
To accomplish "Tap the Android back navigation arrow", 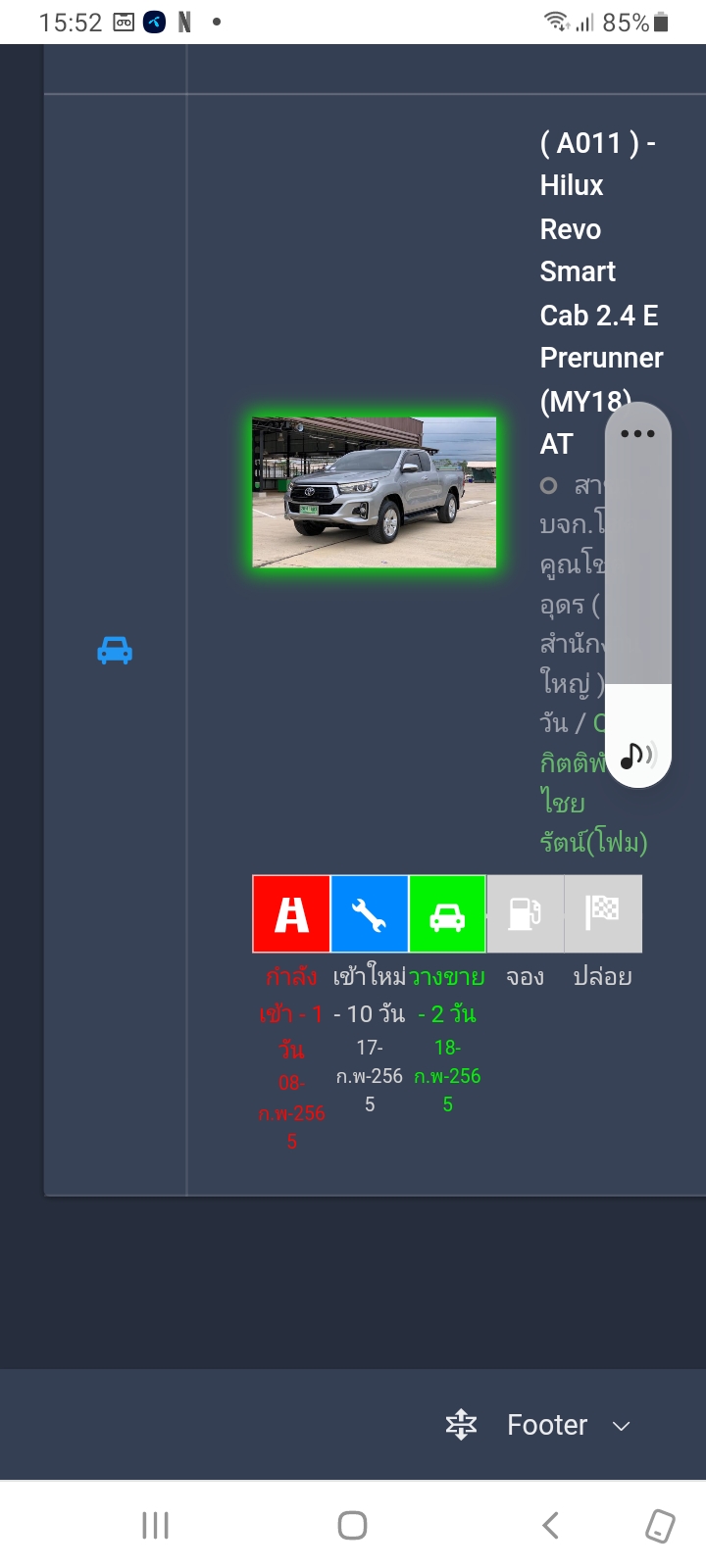I will click(550, 1525).
